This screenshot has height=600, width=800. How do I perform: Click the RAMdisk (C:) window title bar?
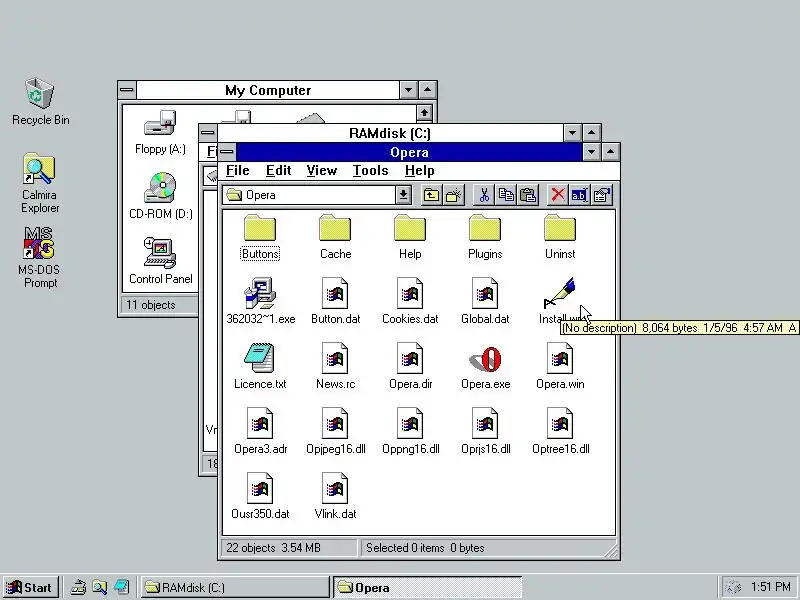click(390, 133)
